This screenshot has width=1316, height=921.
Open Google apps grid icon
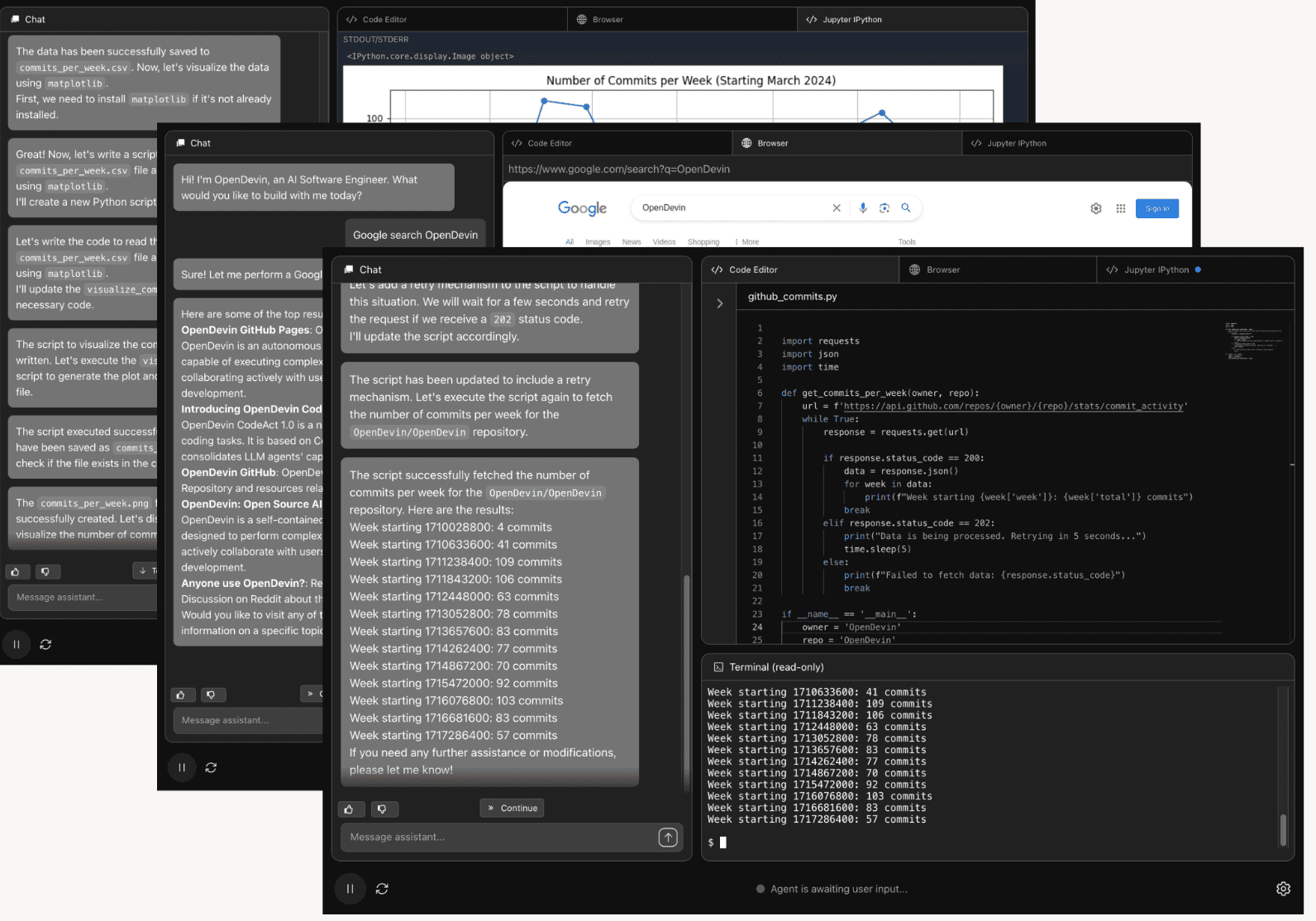[x=1121, y=208]
